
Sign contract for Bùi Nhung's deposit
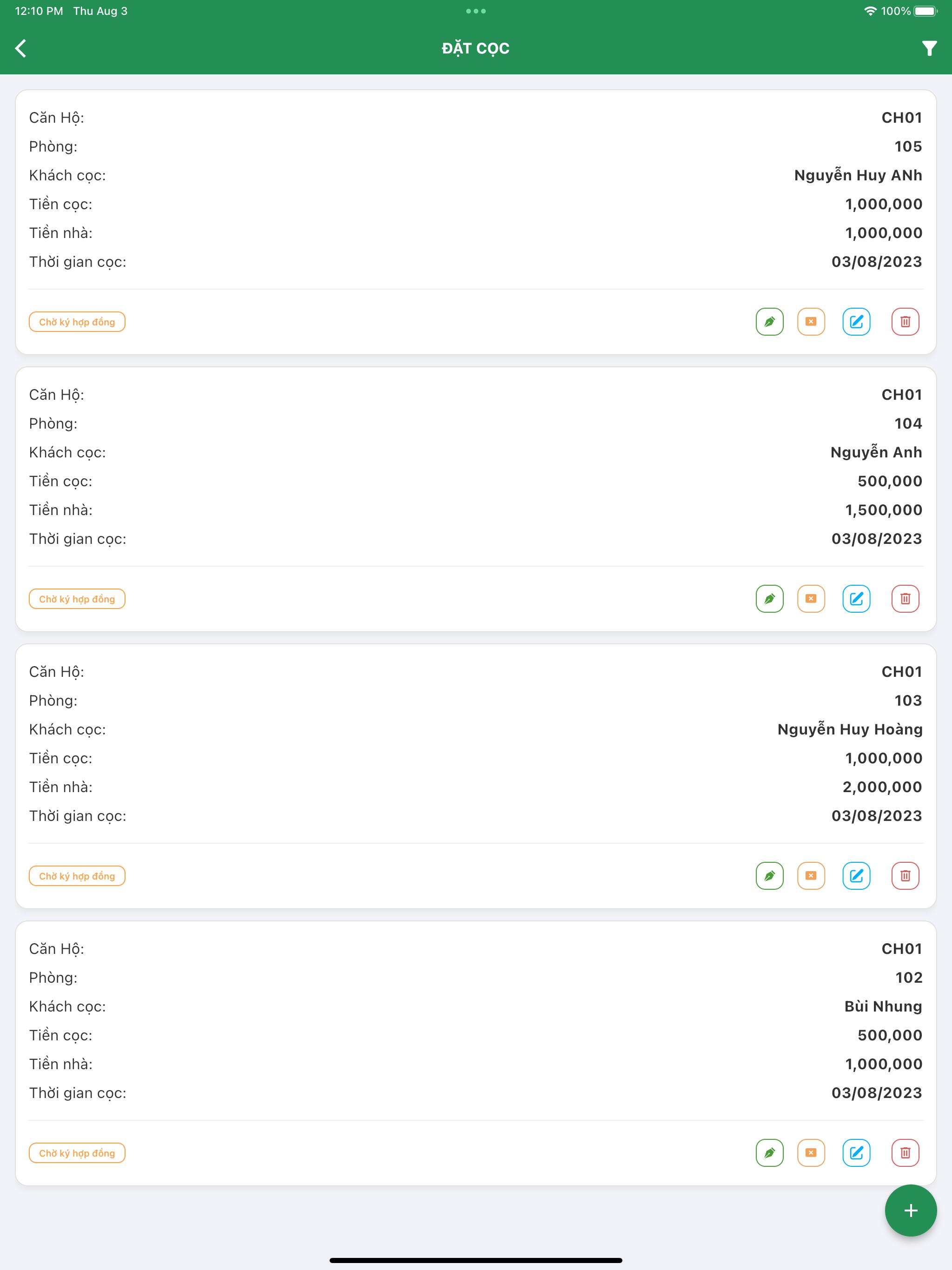[x=769, y=1153]
